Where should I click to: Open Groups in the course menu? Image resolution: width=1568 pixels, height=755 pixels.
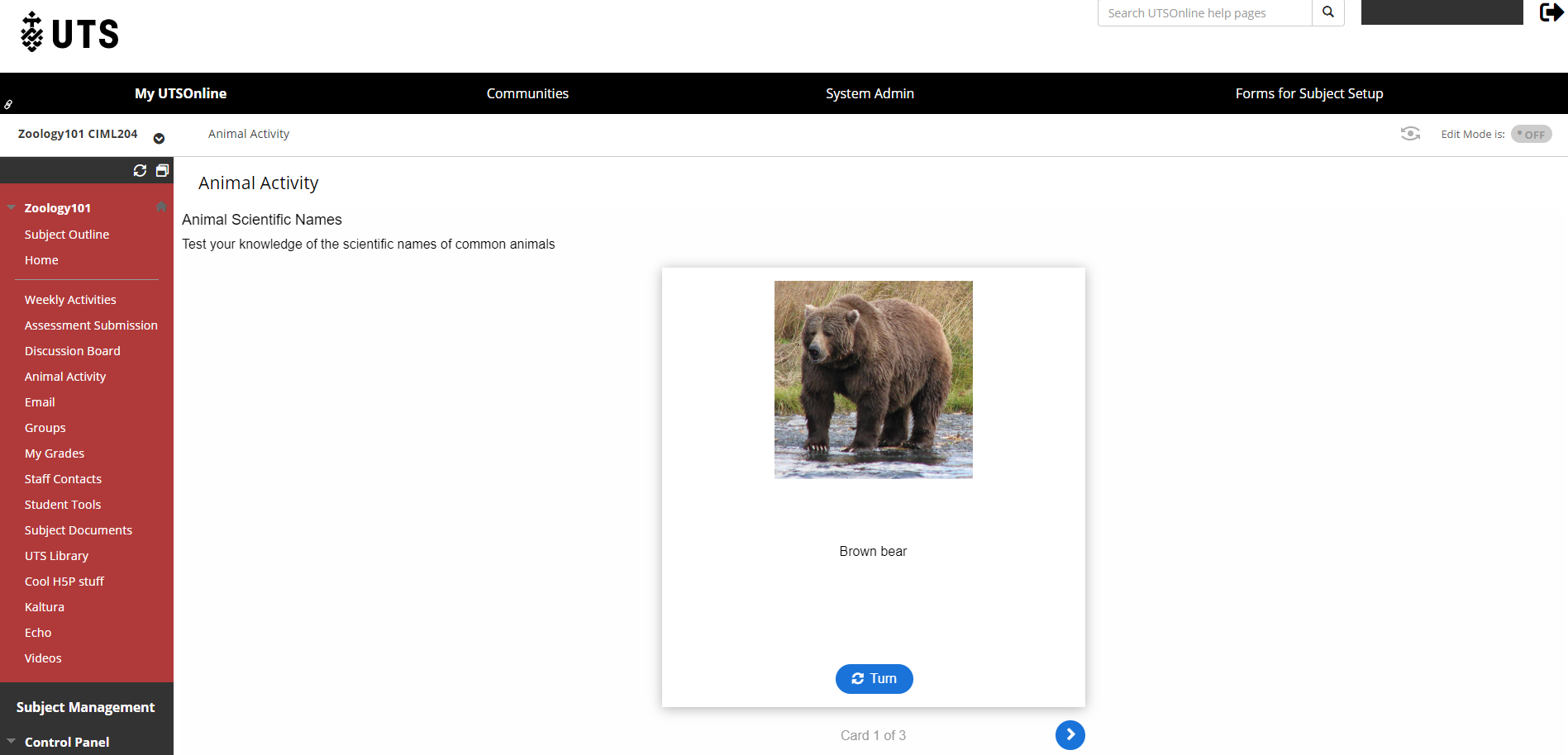click(x=45, y=428)
